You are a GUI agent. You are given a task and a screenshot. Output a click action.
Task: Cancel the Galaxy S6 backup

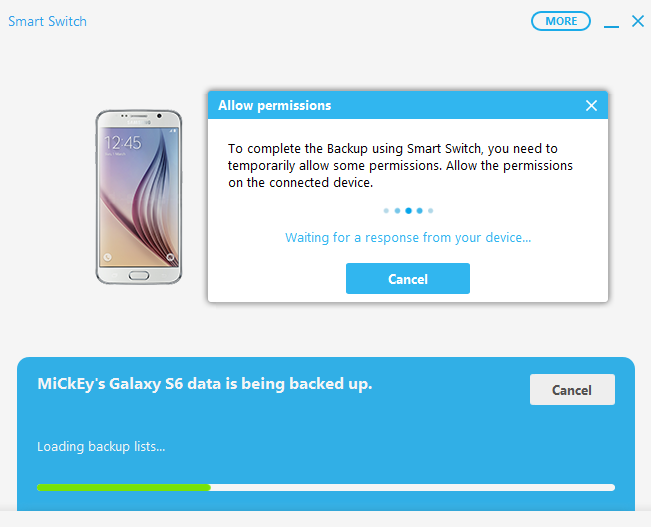(x=572, y=390)
